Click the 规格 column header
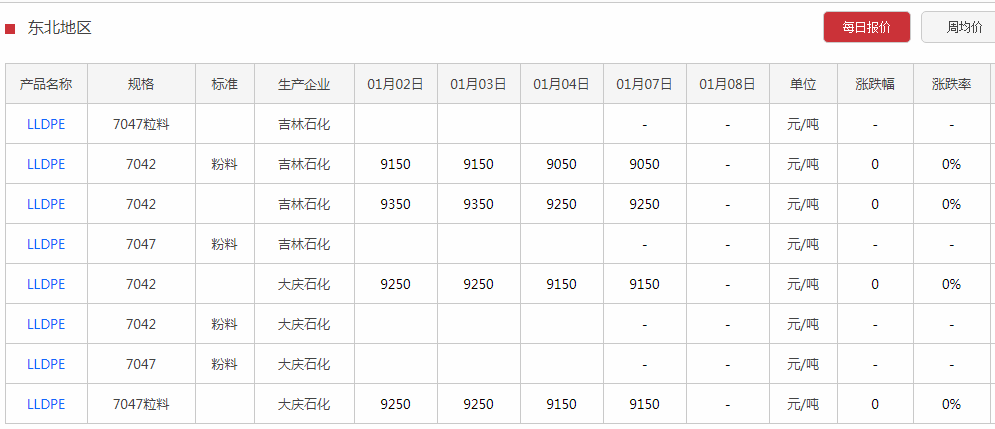 tap(141, 84)
